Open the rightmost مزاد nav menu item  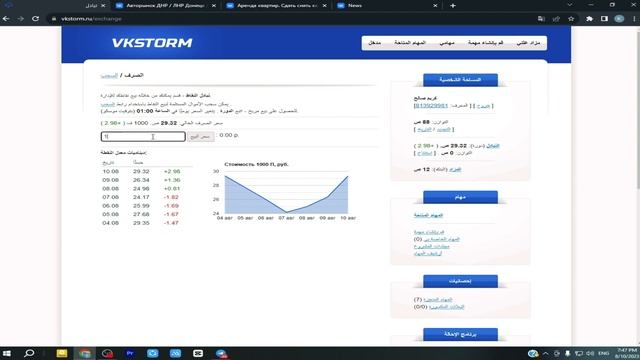(528, 43)
